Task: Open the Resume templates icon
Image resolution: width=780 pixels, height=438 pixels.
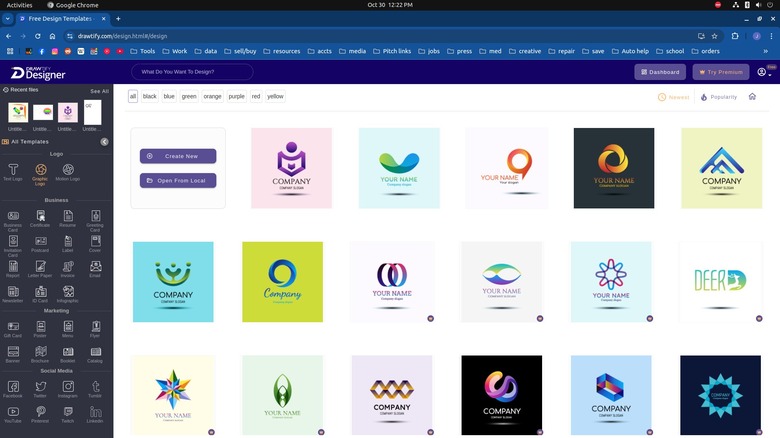Action: click(x=67, y=217)
